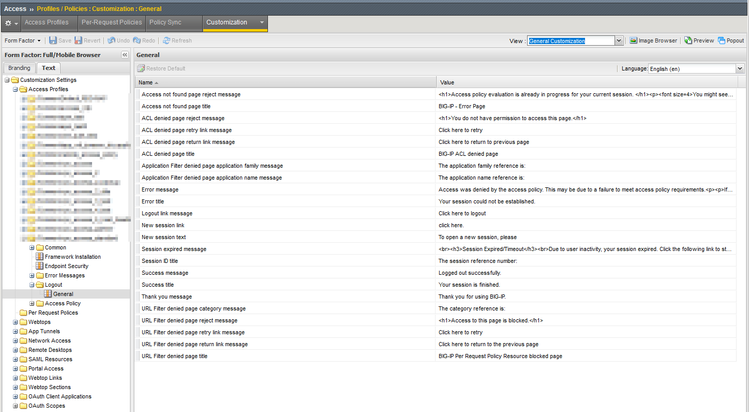Pop out the customization editor

click(731, 41)
